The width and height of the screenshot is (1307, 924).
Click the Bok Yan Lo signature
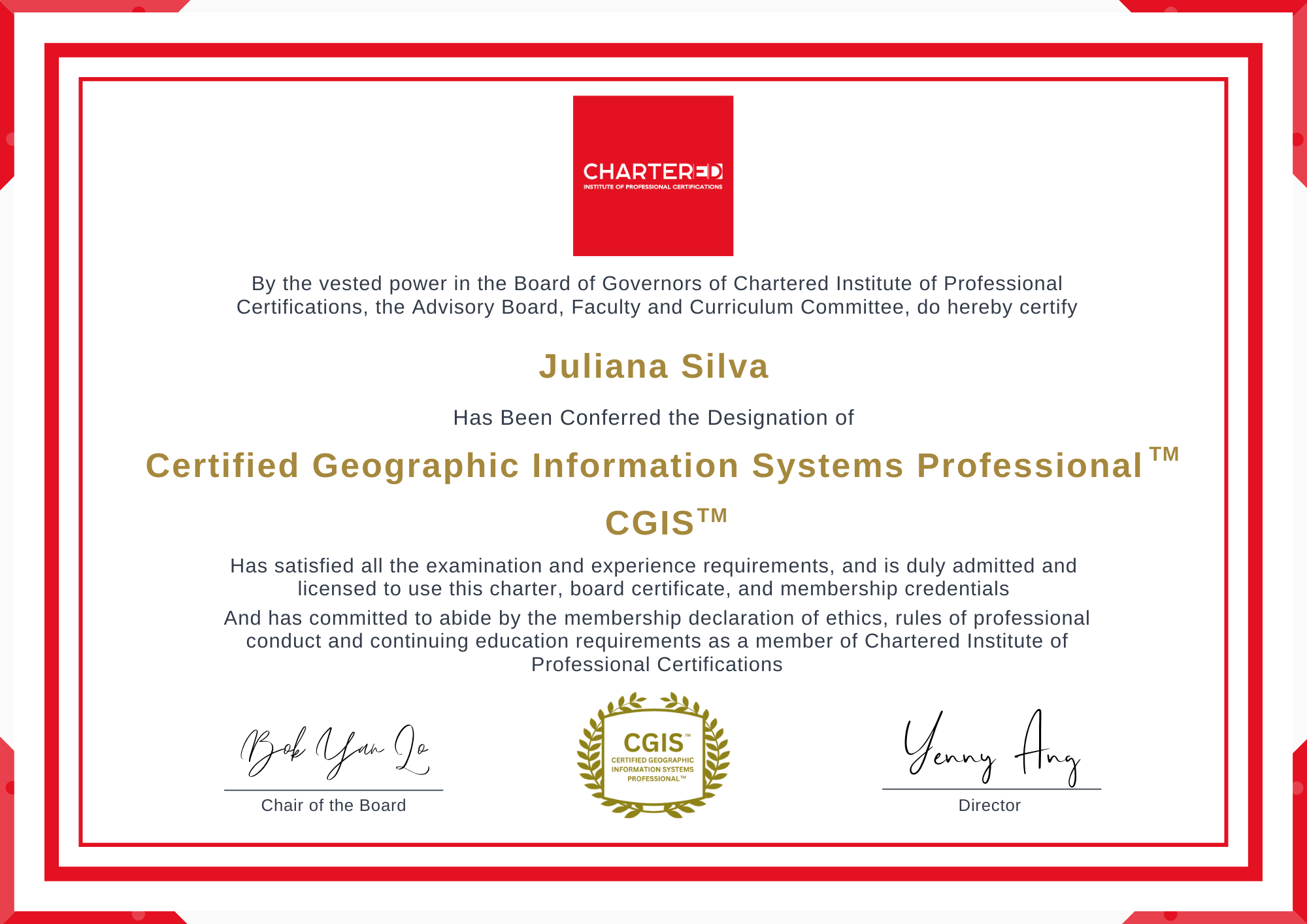click(335, 751)
